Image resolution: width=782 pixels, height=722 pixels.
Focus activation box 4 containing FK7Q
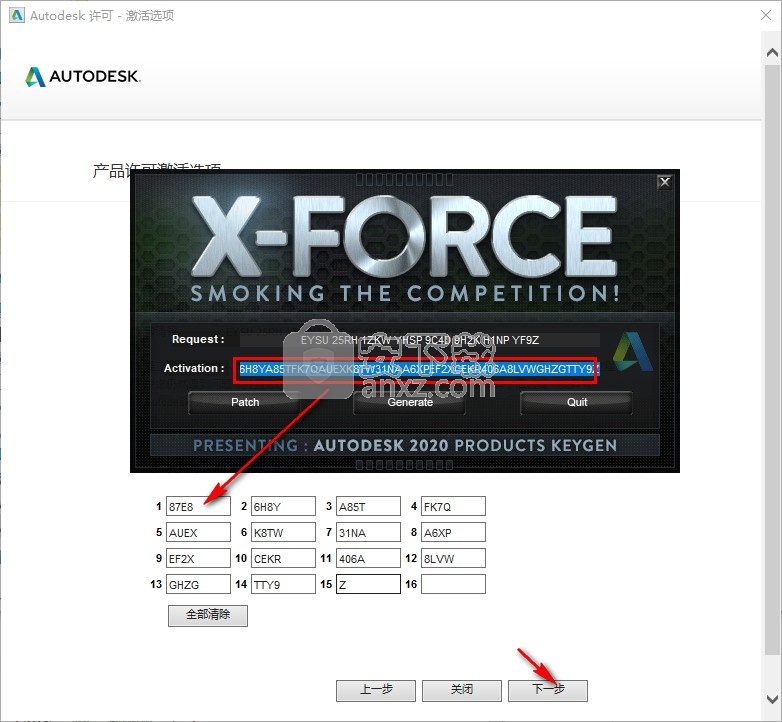453,506
